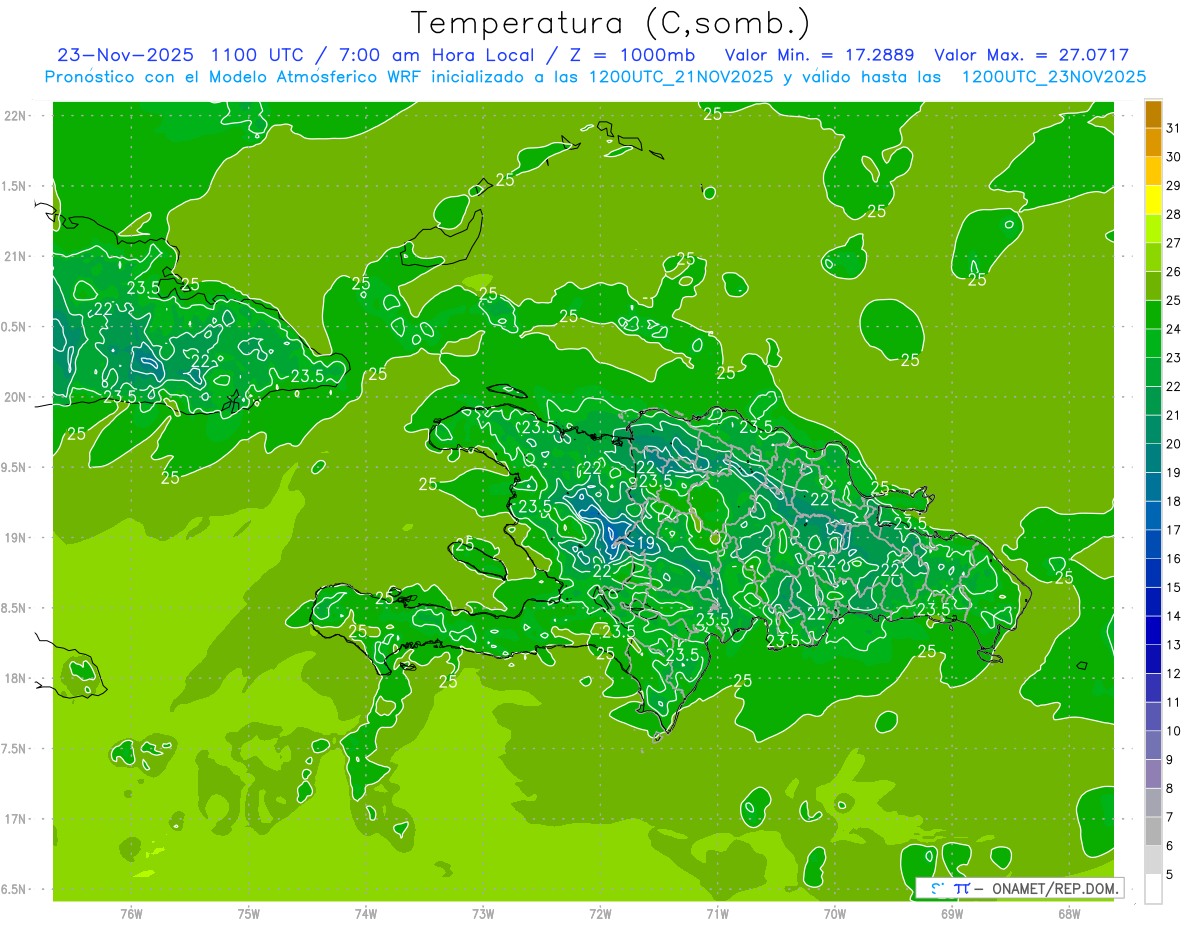Pick the olive-green swatch between 25 and 26
1200x927 pixels.
[1153, 286]
